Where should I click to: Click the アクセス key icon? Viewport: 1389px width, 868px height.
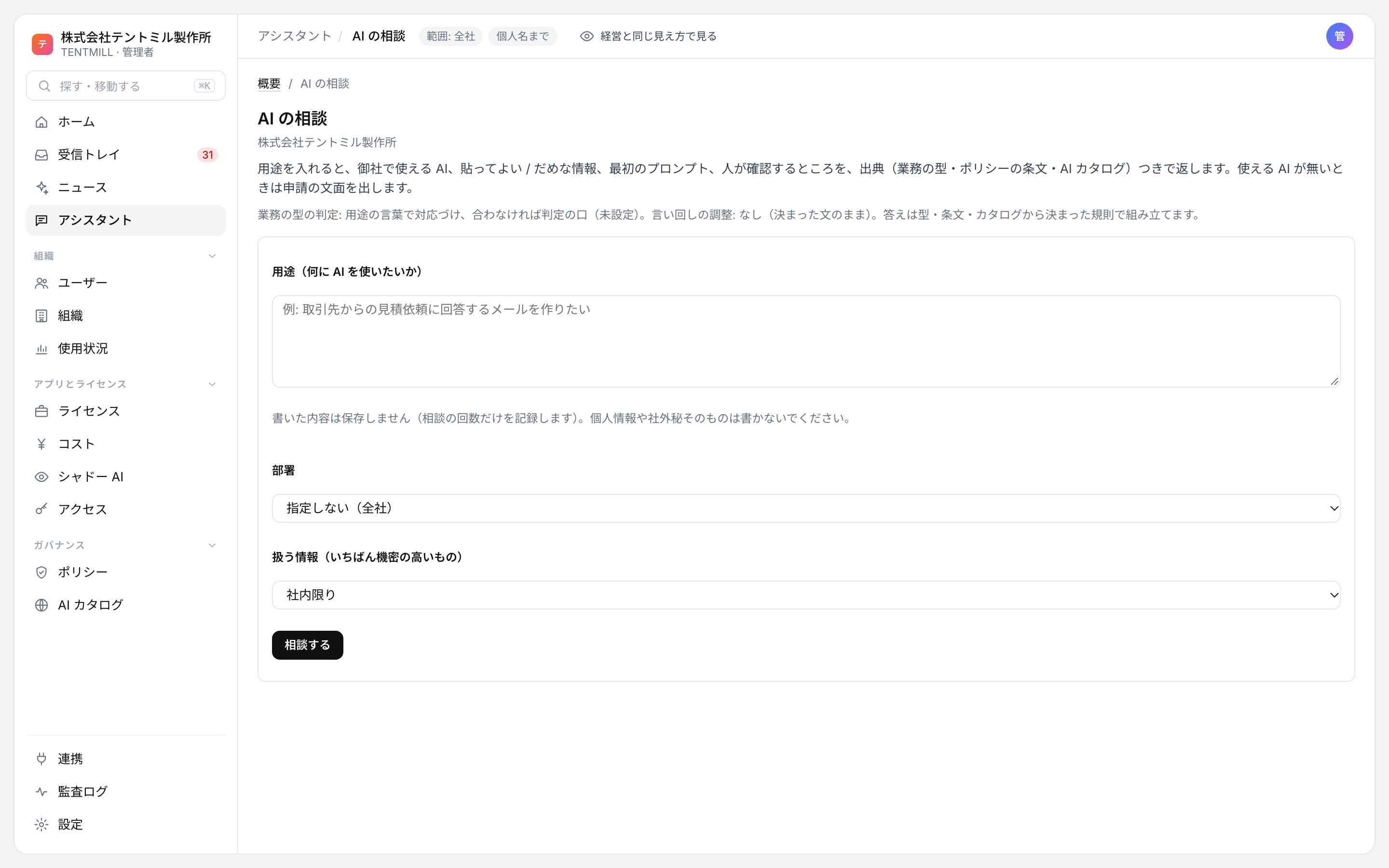(41, 509)
